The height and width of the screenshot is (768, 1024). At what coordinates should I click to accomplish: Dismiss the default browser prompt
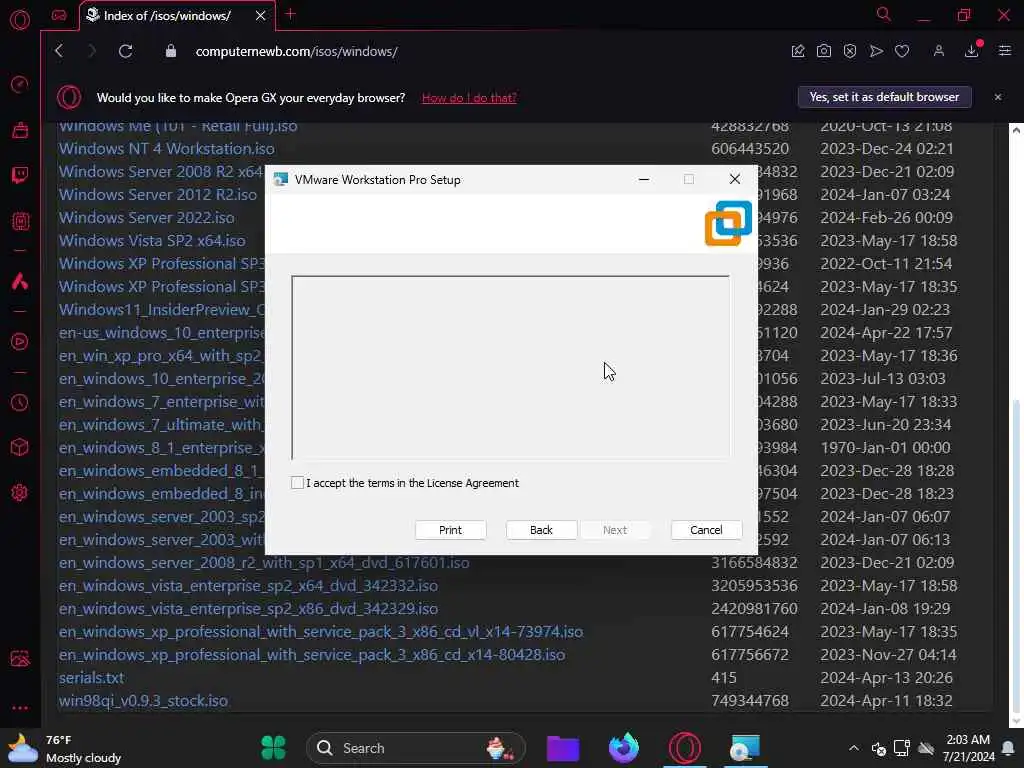point(997,97)
